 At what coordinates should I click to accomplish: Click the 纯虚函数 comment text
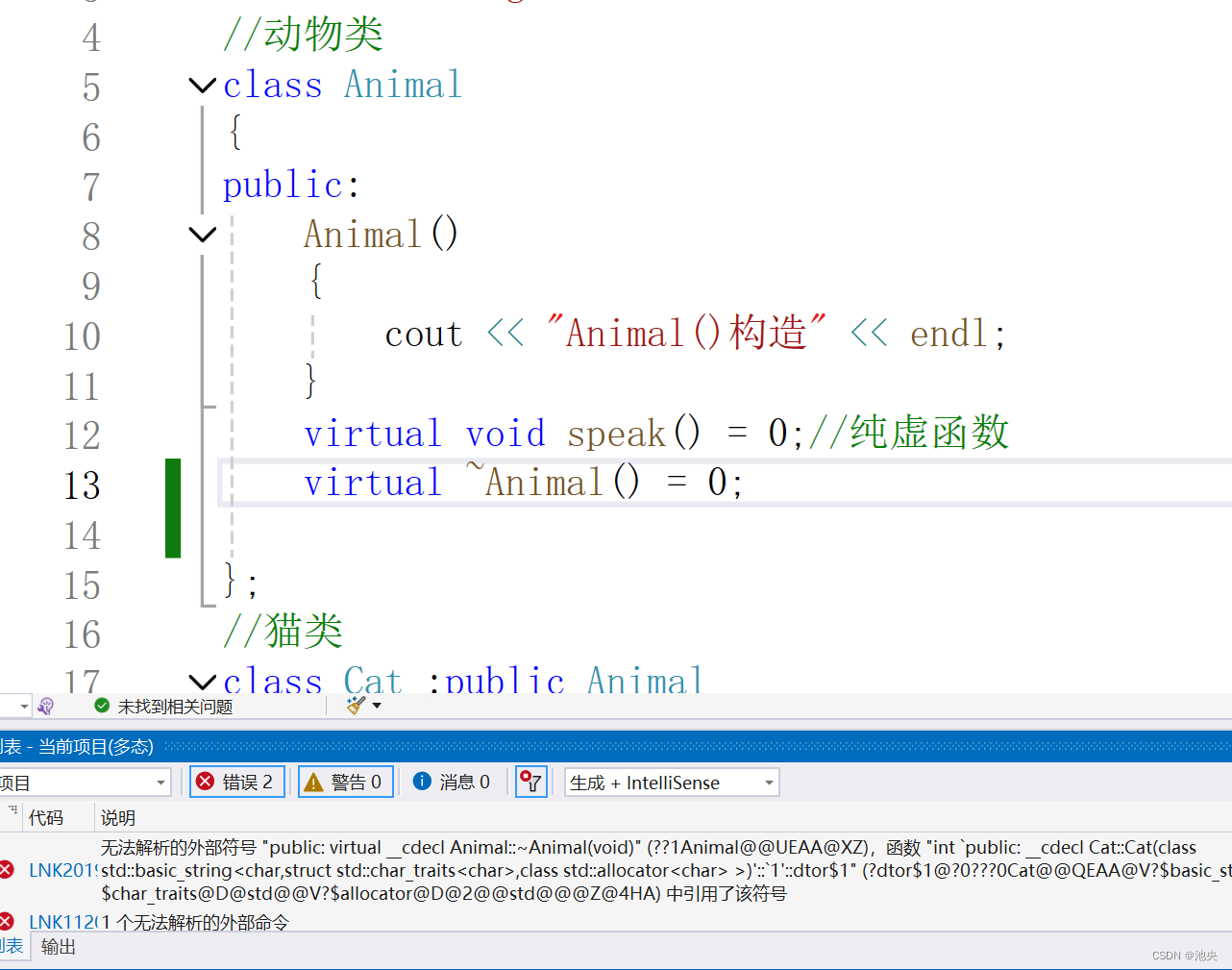(x=929, y=433)
